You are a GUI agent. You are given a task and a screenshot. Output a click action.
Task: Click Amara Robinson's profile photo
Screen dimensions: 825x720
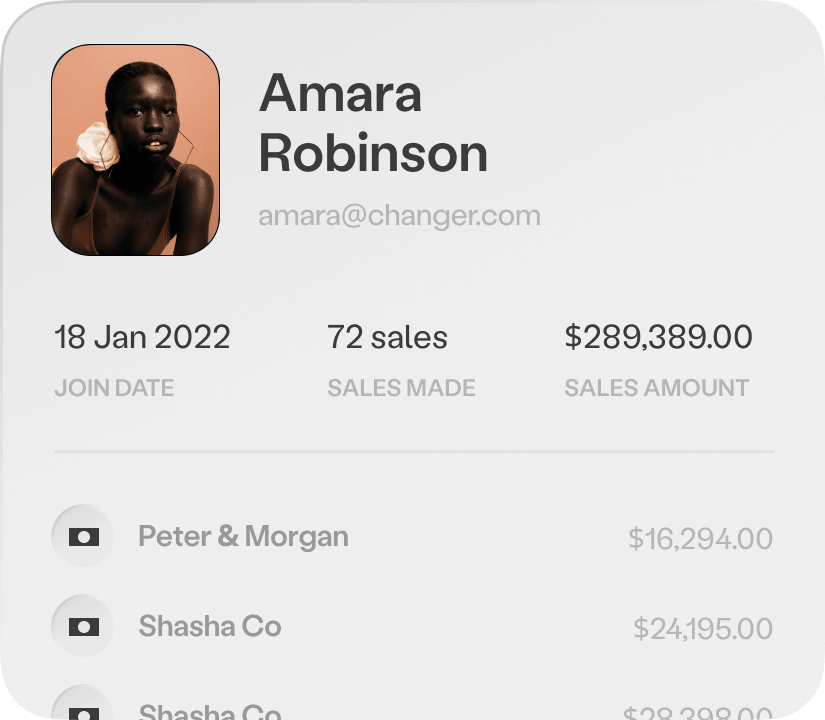(x=135, y=150)
